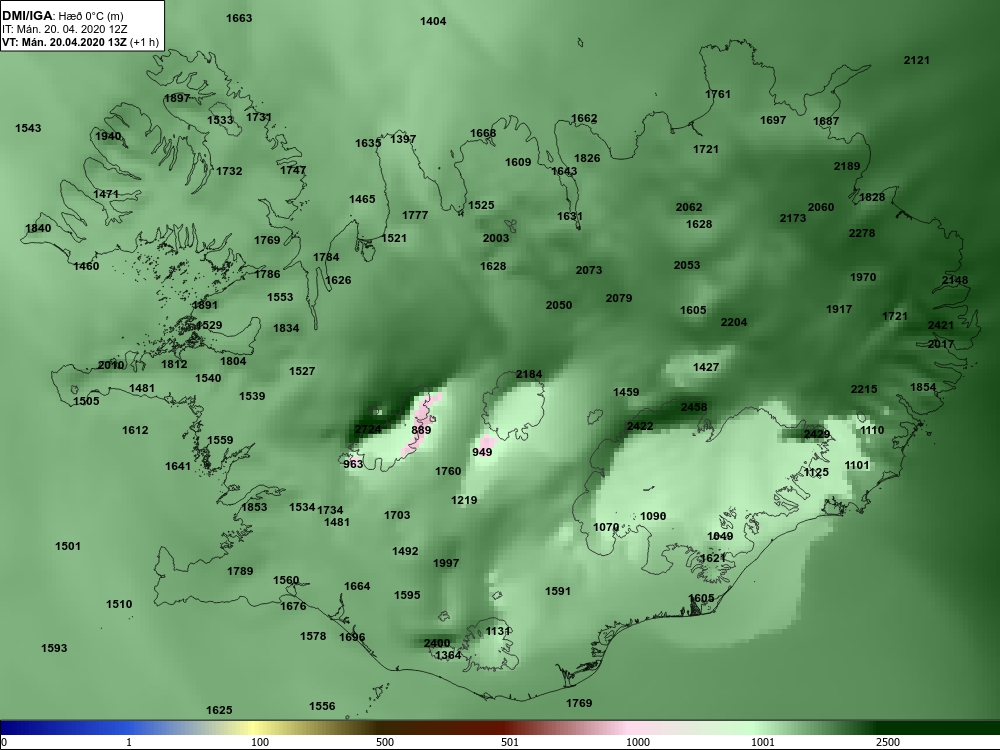
Task: Select the value 2189 in the northeast
Action: [x=847, y=166]
